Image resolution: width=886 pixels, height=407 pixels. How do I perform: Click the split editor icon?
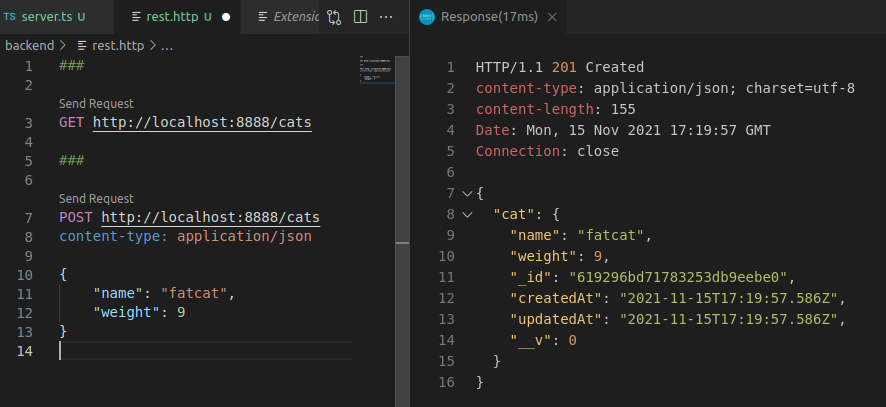[x=360, y=17]
